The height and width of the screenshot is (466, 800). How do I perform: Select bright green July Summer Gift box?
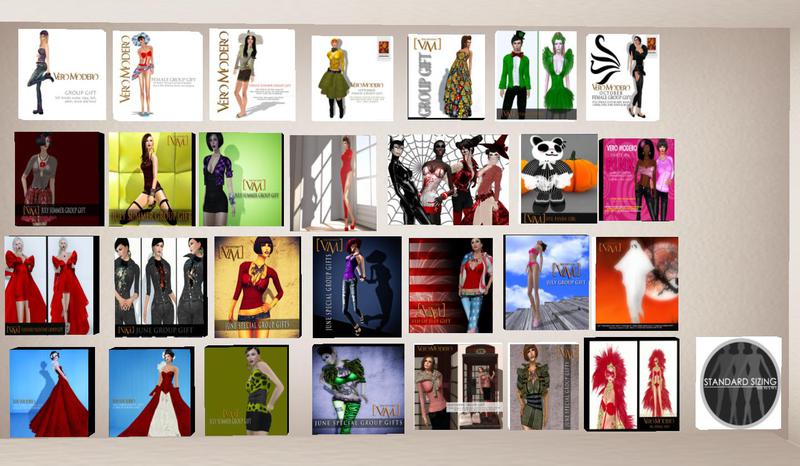tap(241, 179)
